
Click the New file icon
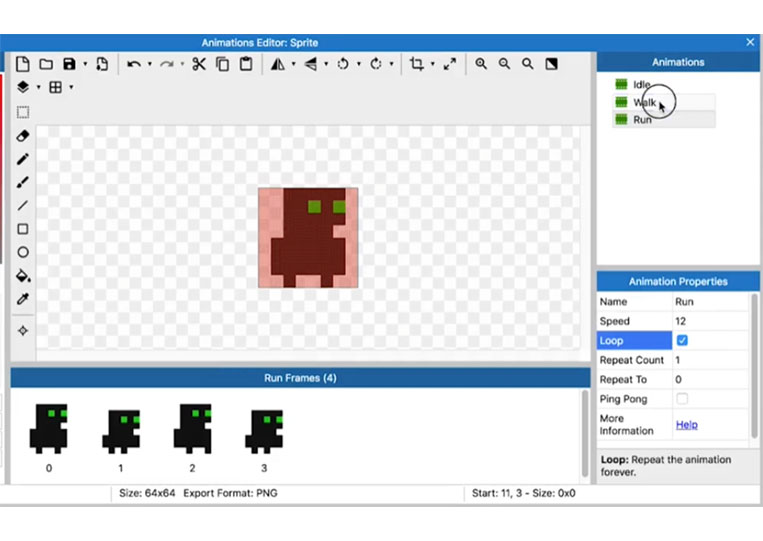coord(22,64)
